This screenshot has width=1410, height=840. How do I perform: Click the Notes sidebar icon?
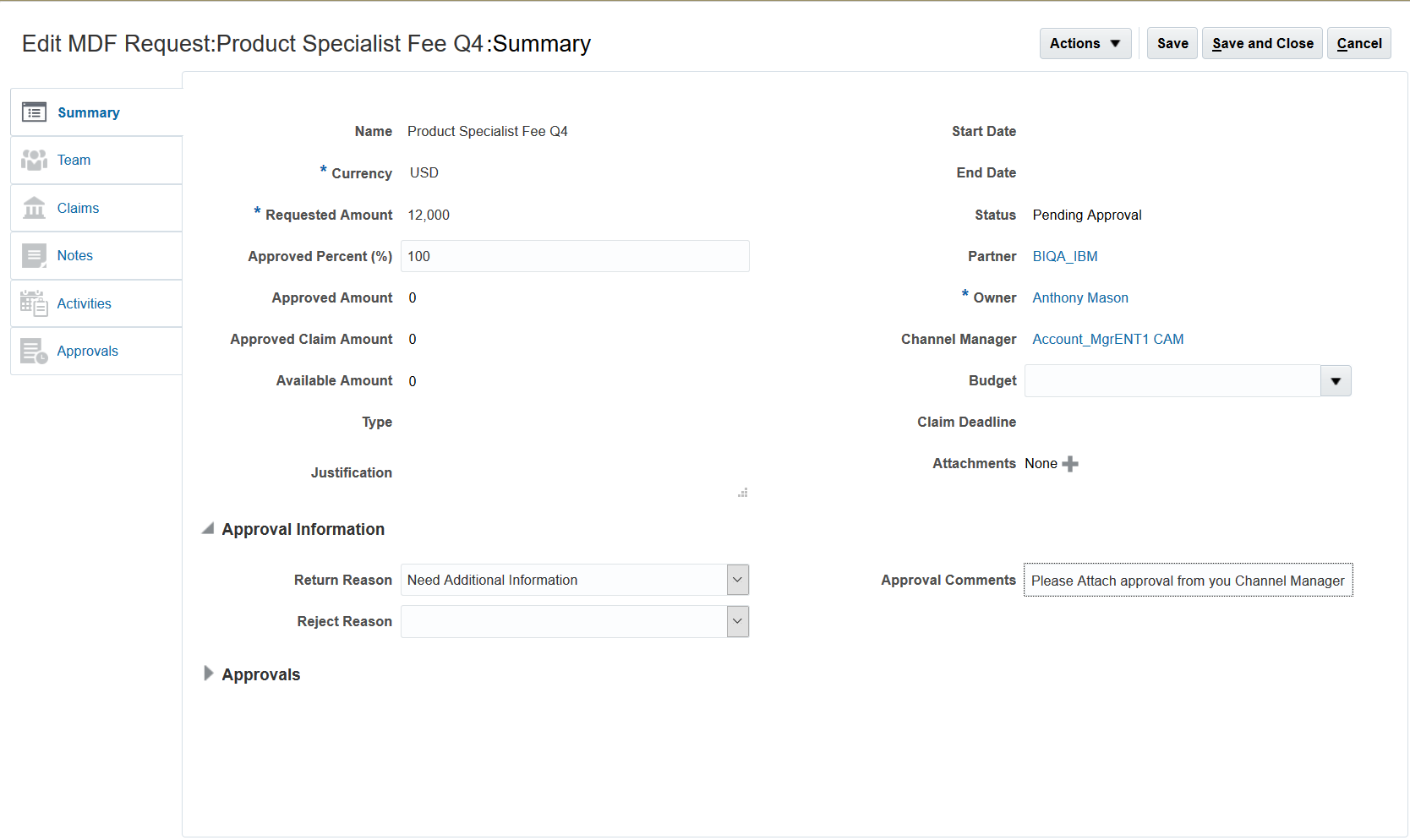pos(34,255)
